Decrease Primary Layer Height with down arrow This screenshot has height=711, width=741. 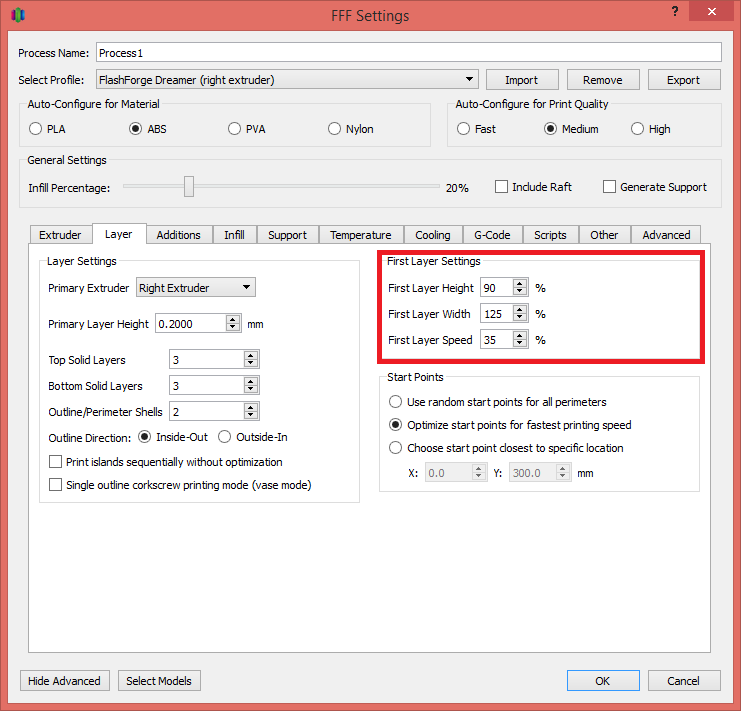click(233, 327)
